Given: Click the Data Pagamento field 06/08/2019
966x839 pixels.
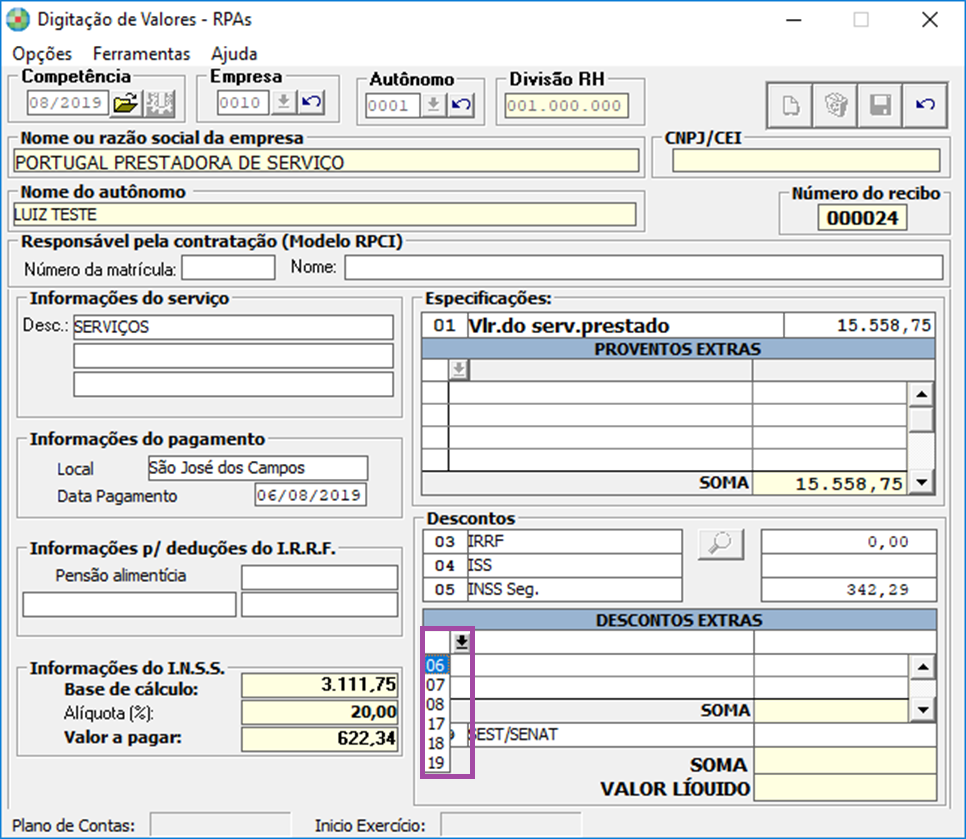Looking at the screenshot, I should tap(310, 495).
